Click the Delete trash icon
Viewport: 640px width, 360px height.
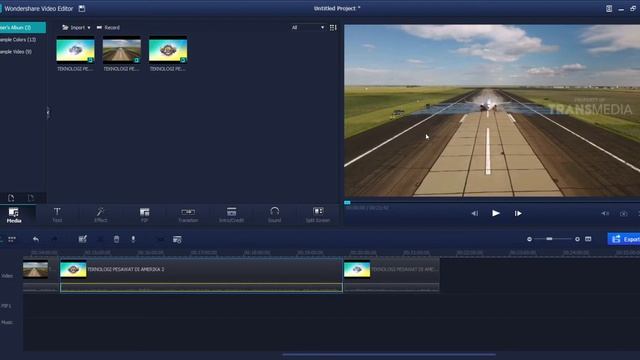116,239
